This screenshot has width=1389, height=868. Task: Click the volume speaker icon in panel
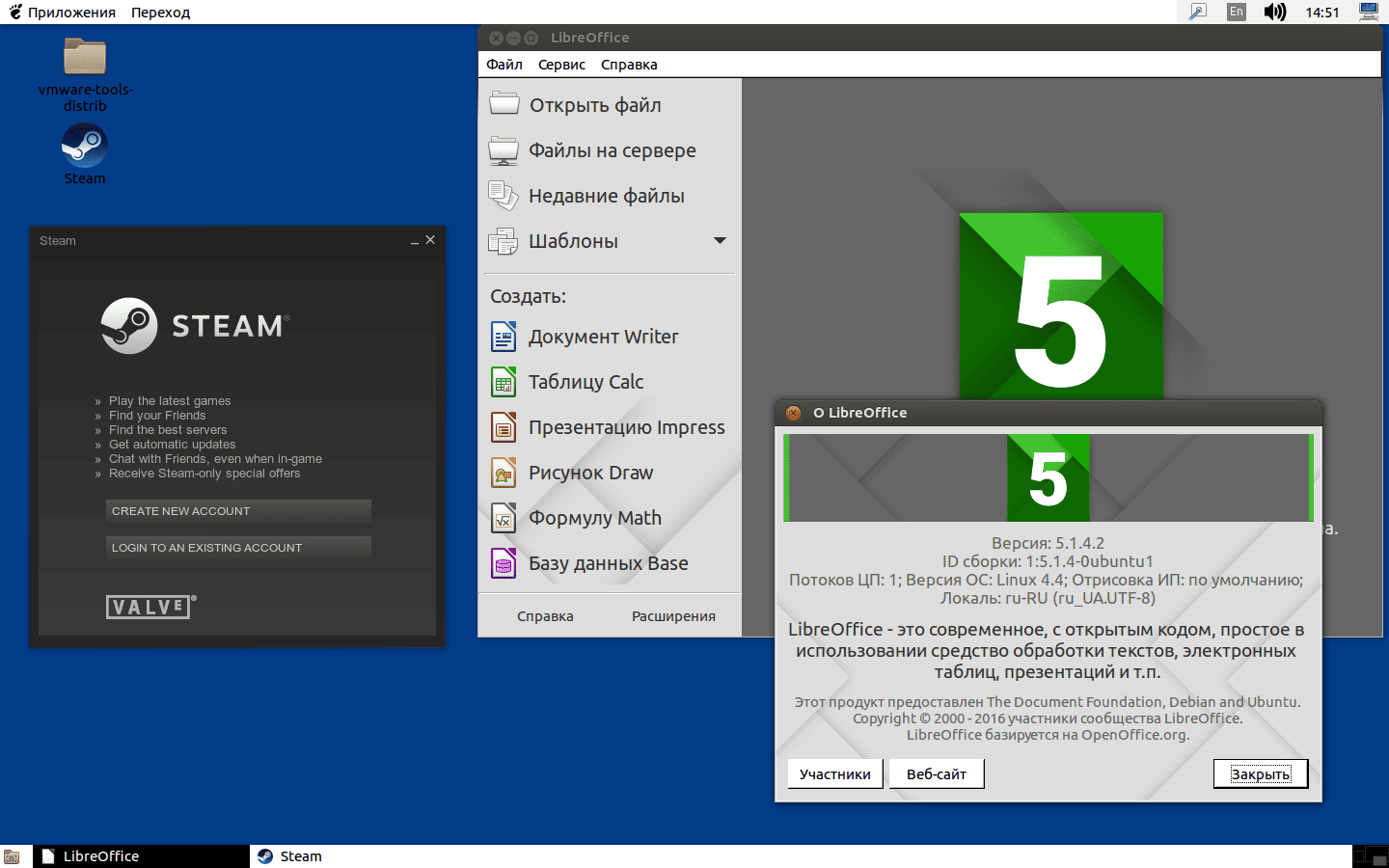coord(1275,12)
